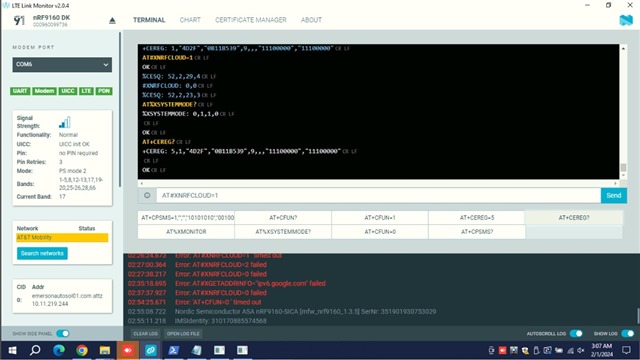Run the AT+CFUN? macro button
The width and height of the screenshot is (640, 360).
[283, 218]
